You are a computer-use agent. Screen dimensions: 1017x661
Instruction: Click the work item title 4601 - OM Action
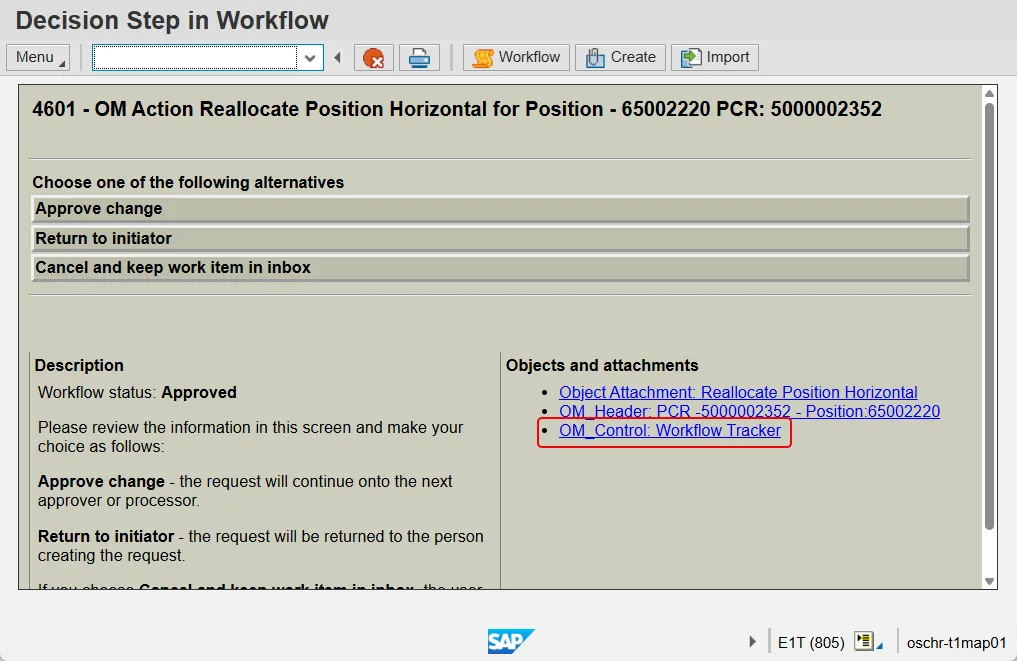[457, 109]
